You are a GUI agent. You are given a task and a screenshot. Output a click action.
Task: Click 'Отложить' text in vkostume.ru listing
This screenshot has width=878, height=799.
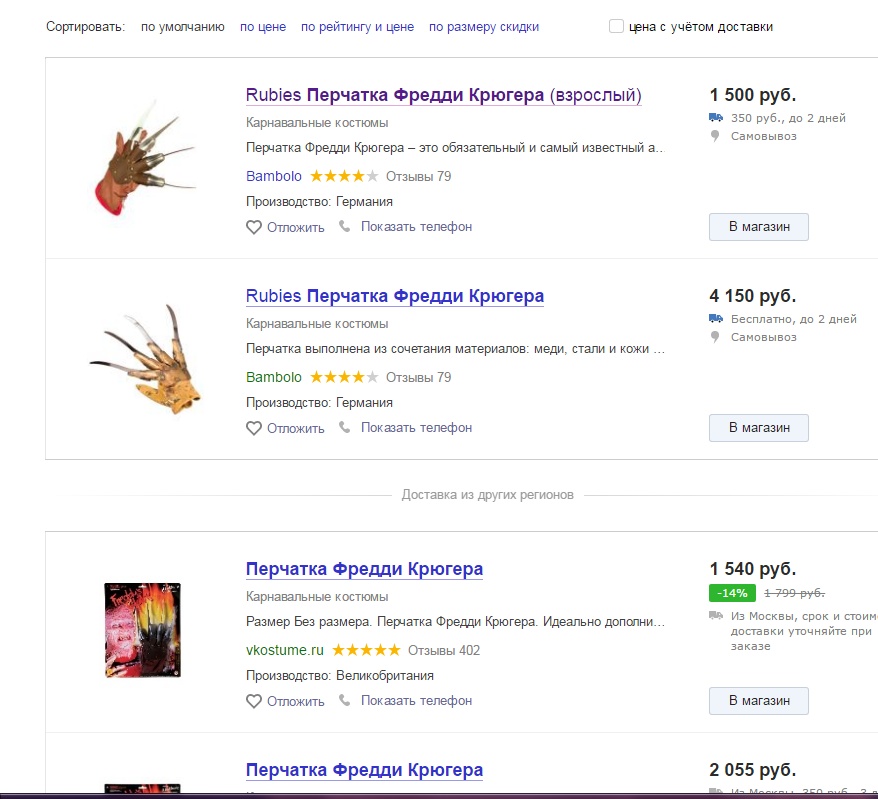[x=296, y=702]
